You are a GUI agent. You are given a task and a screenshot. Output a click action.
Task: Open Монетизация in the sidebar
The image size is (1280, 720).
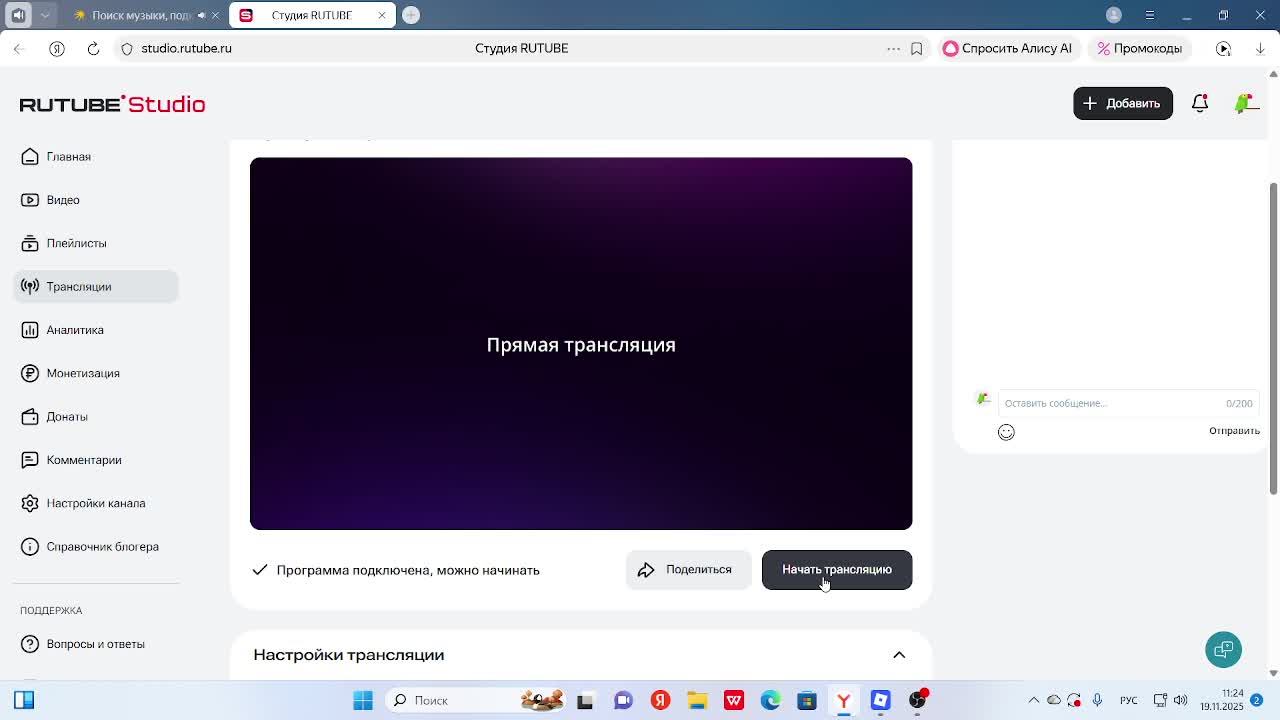coord(96,373)
